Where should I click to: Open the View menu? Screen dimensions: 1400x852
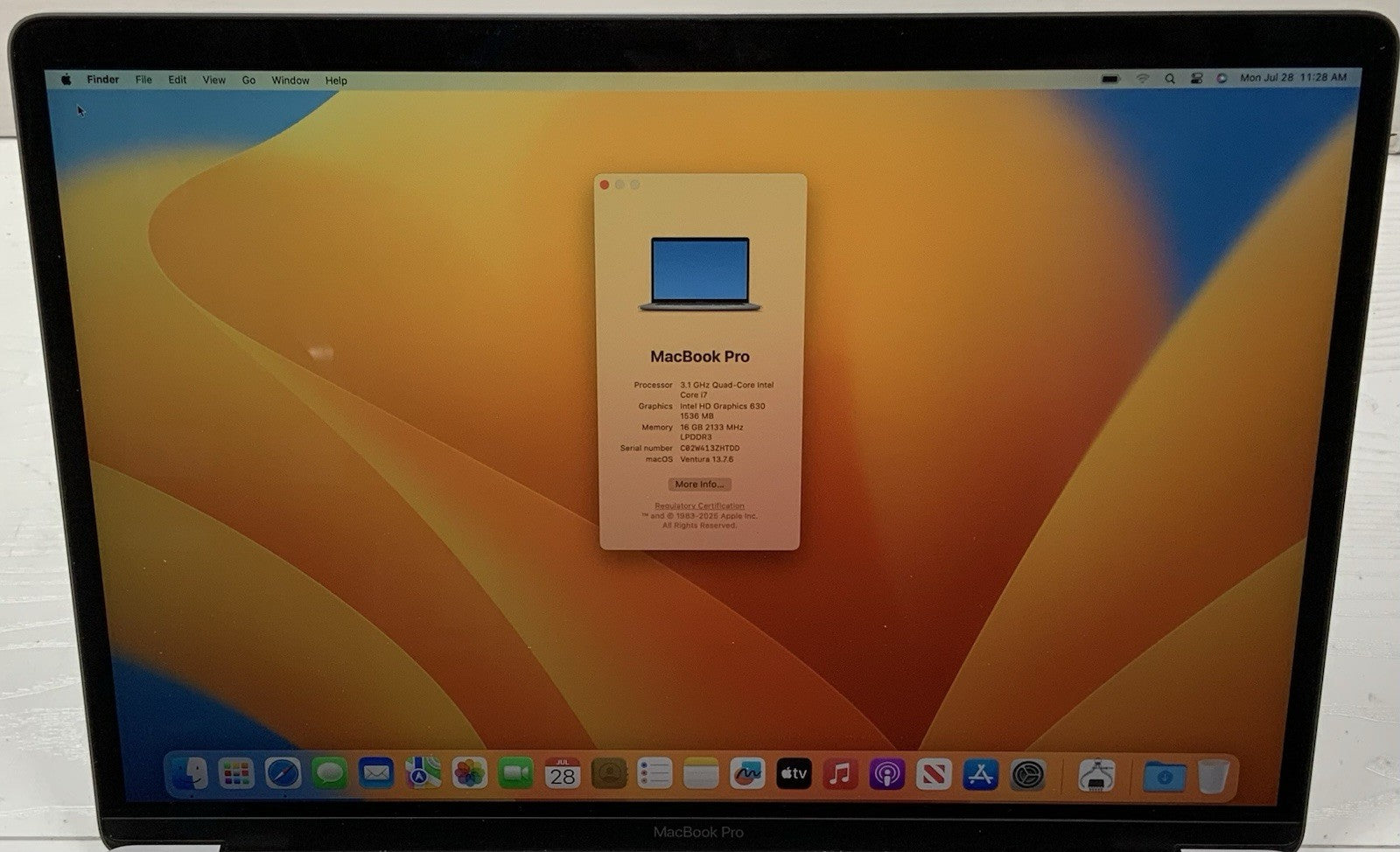pyautogui.click(x=214, y=80)
